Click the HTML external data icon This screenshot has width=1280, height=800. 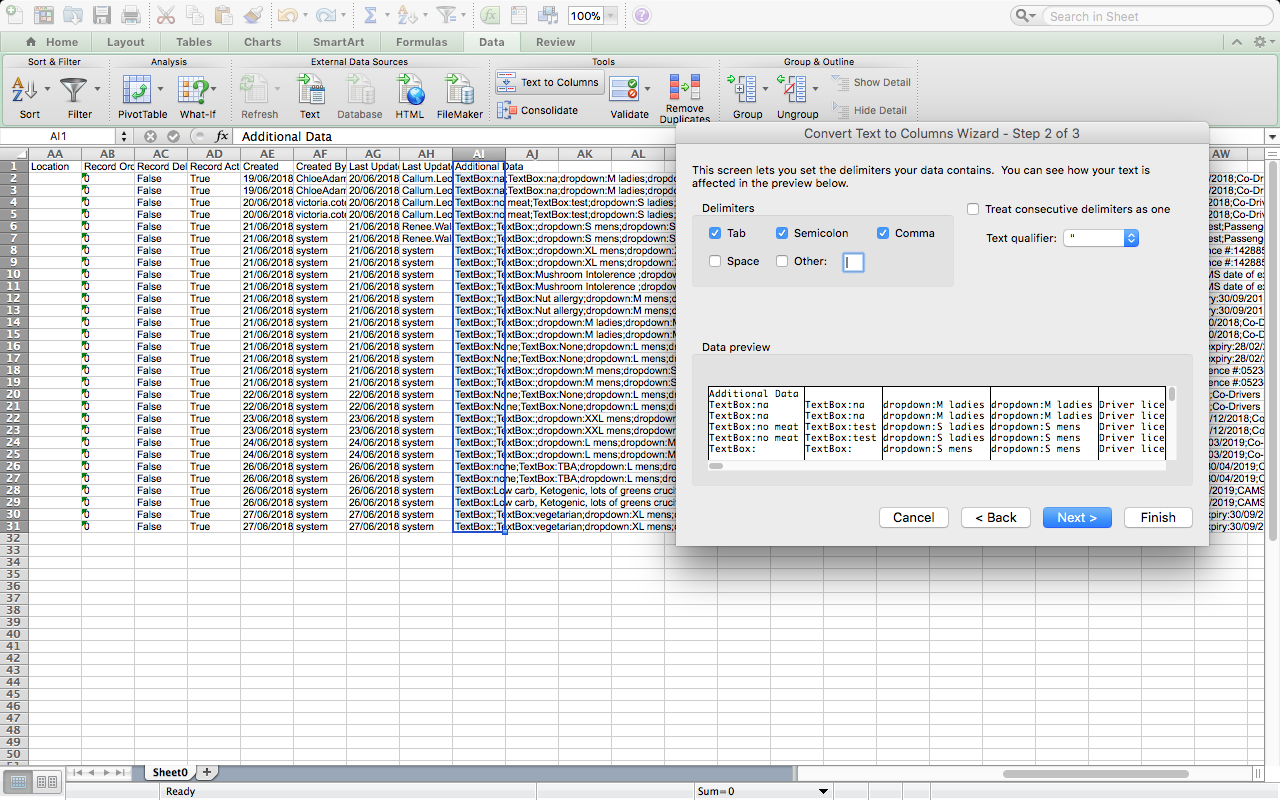point(410,91)
